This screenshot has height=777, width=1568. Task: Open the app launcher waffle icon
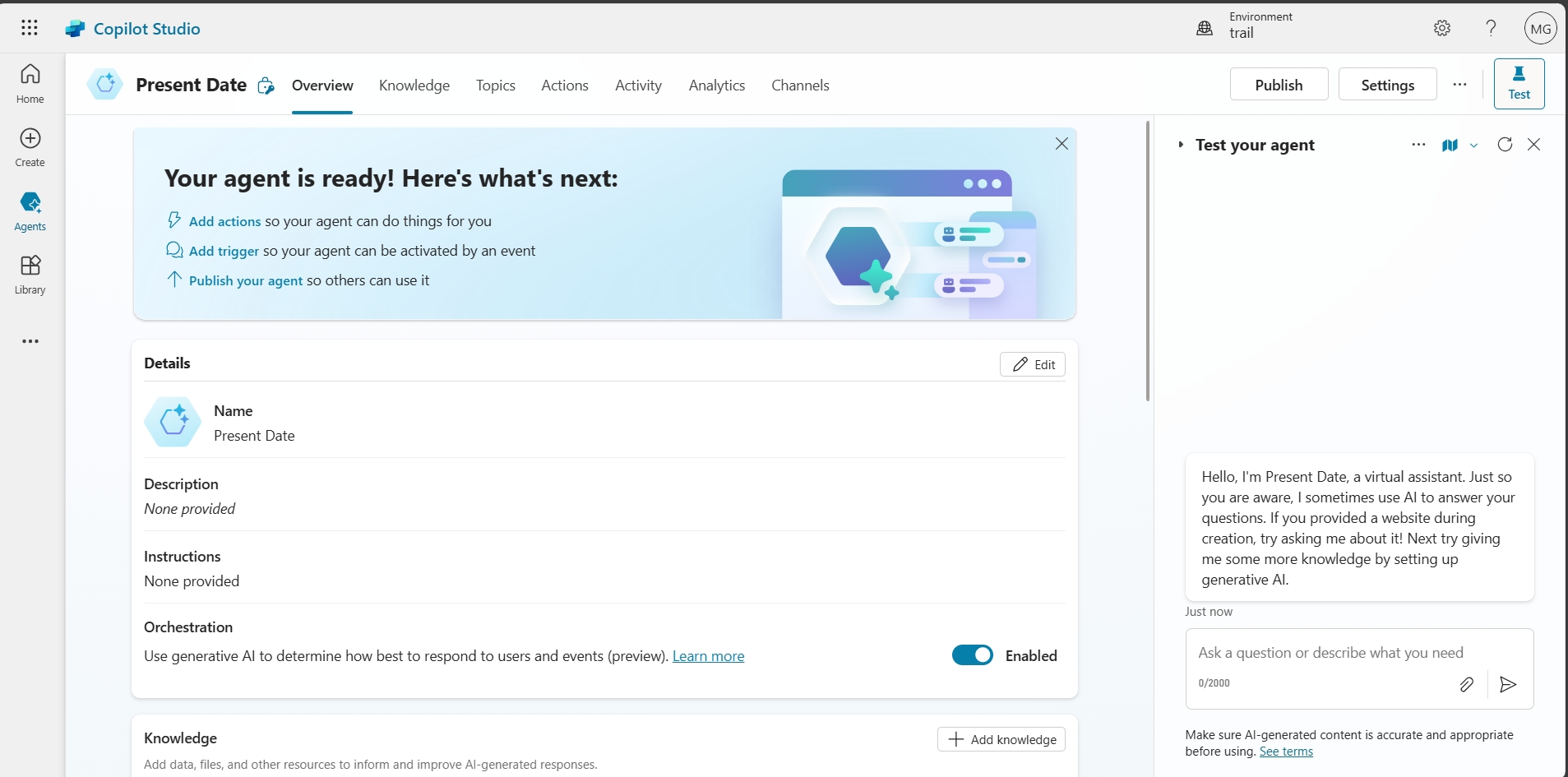pos(30,28)
